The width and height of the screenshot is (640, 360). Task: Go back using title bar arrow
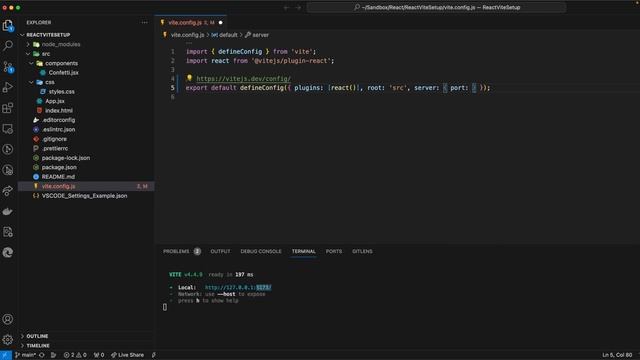pos(287,7)
